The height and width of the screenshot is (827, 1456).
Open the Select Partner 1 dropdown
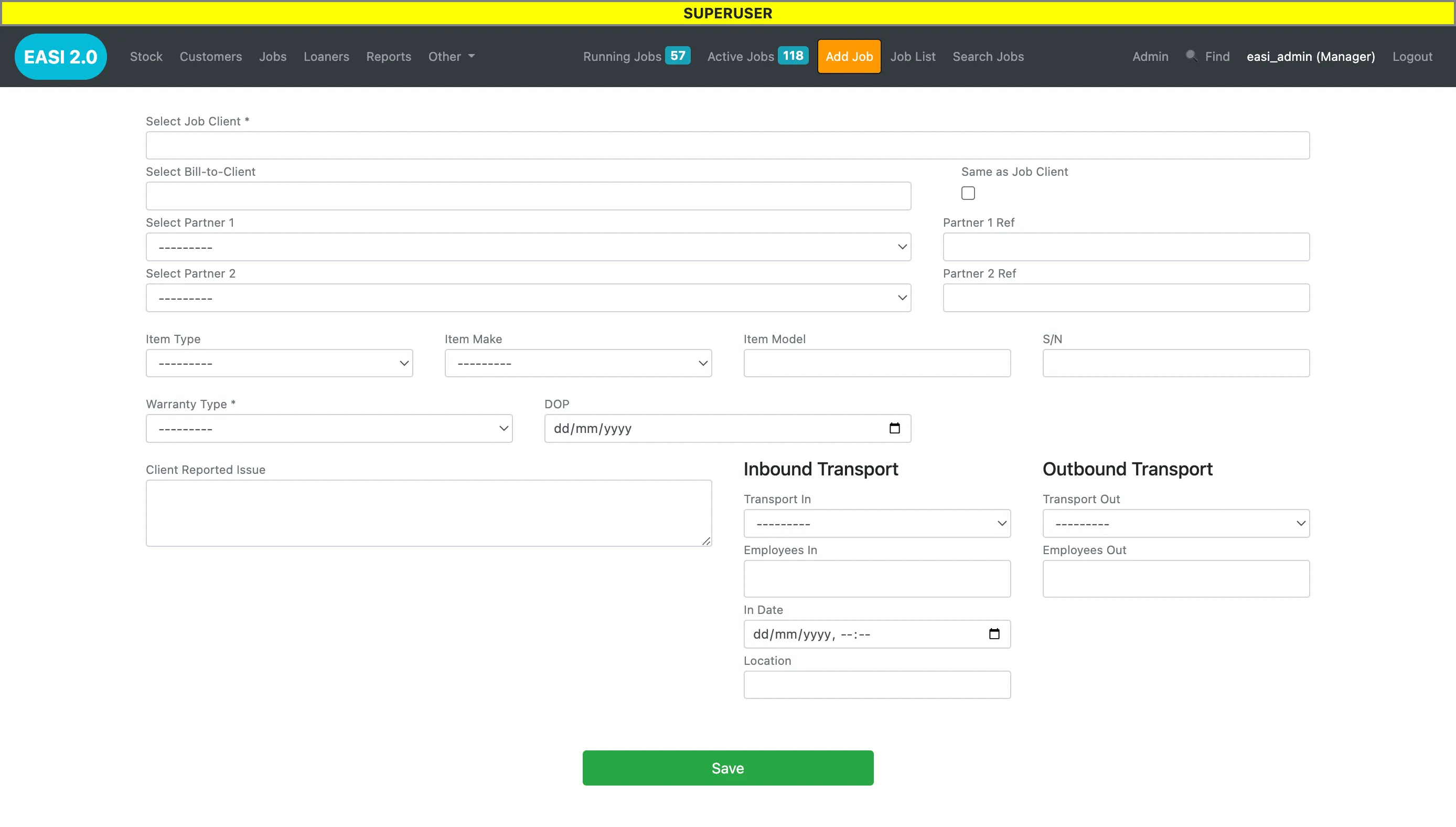529,247
